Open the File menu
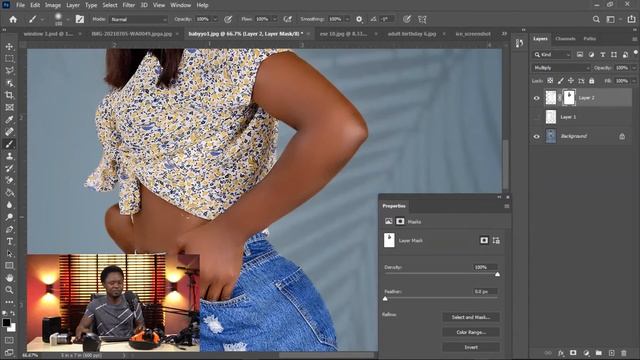Image resolution: width=640 pixels, height=360 pixels. point(20,5)
